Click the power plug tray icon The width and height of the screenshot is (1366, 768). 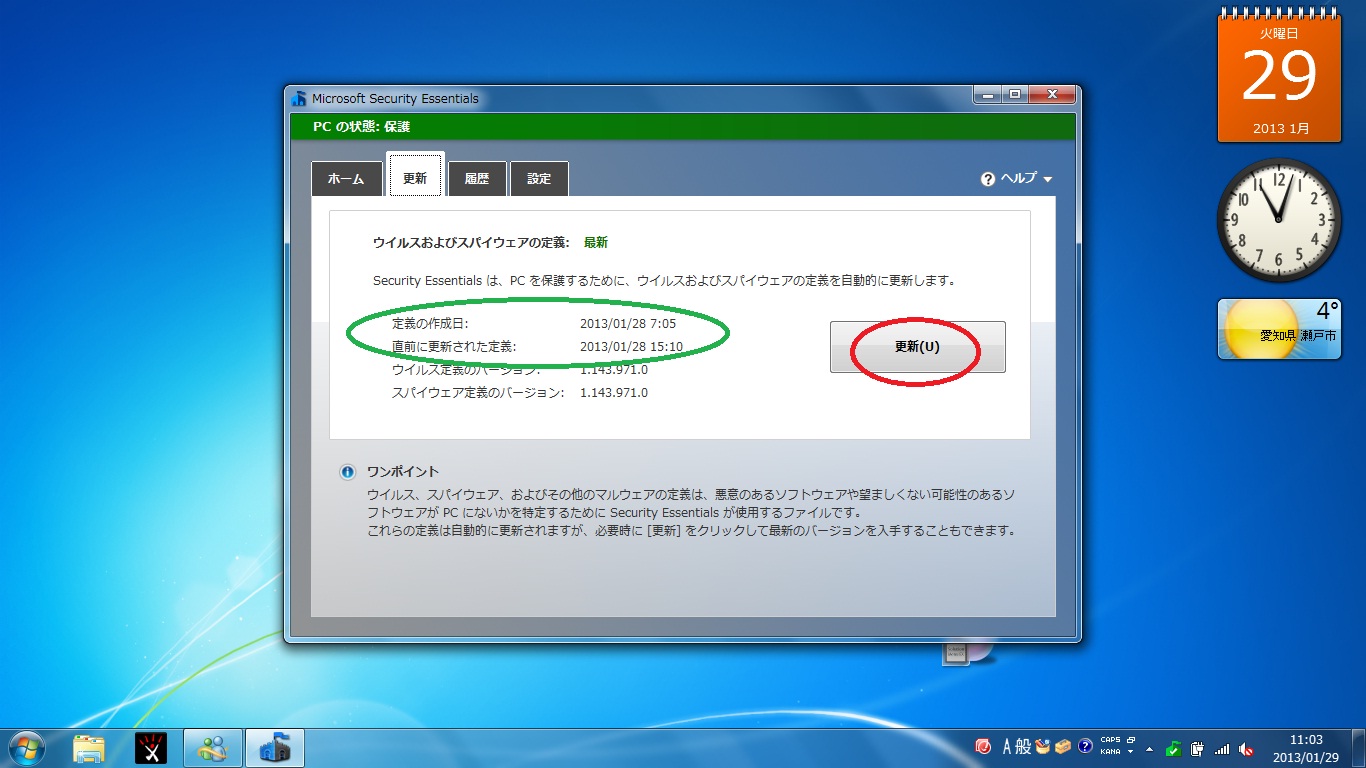1198,748
